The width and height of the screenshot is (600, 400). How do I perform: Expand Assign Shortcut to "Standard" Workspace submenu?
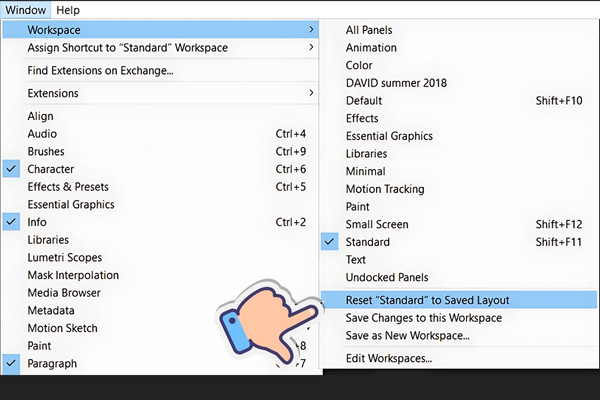[160, 47]
